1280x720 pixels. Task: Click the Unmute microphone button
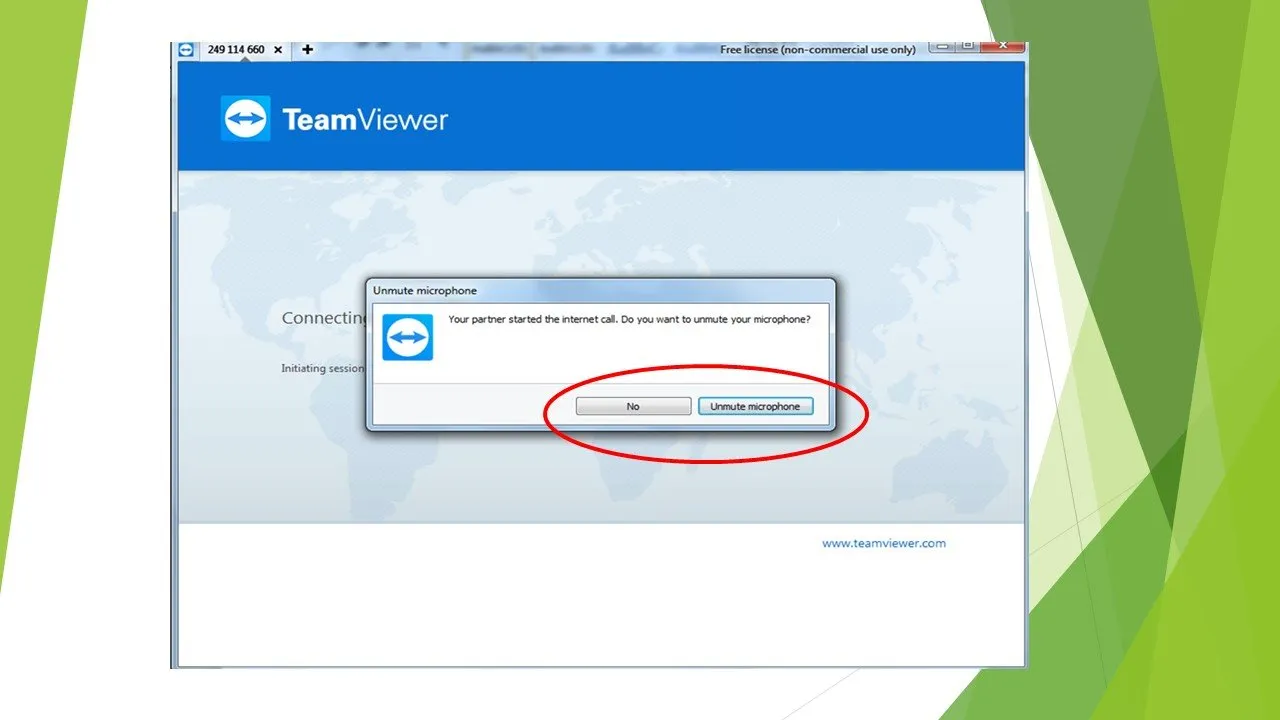[x=755, y=406]
